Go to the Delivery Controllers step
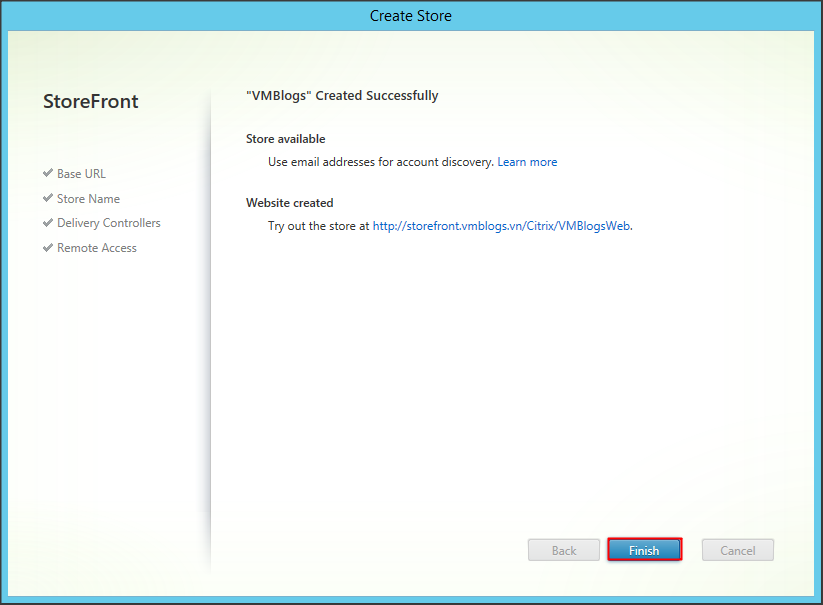Screen dimensions: 823x605 [x=108, y=223]
